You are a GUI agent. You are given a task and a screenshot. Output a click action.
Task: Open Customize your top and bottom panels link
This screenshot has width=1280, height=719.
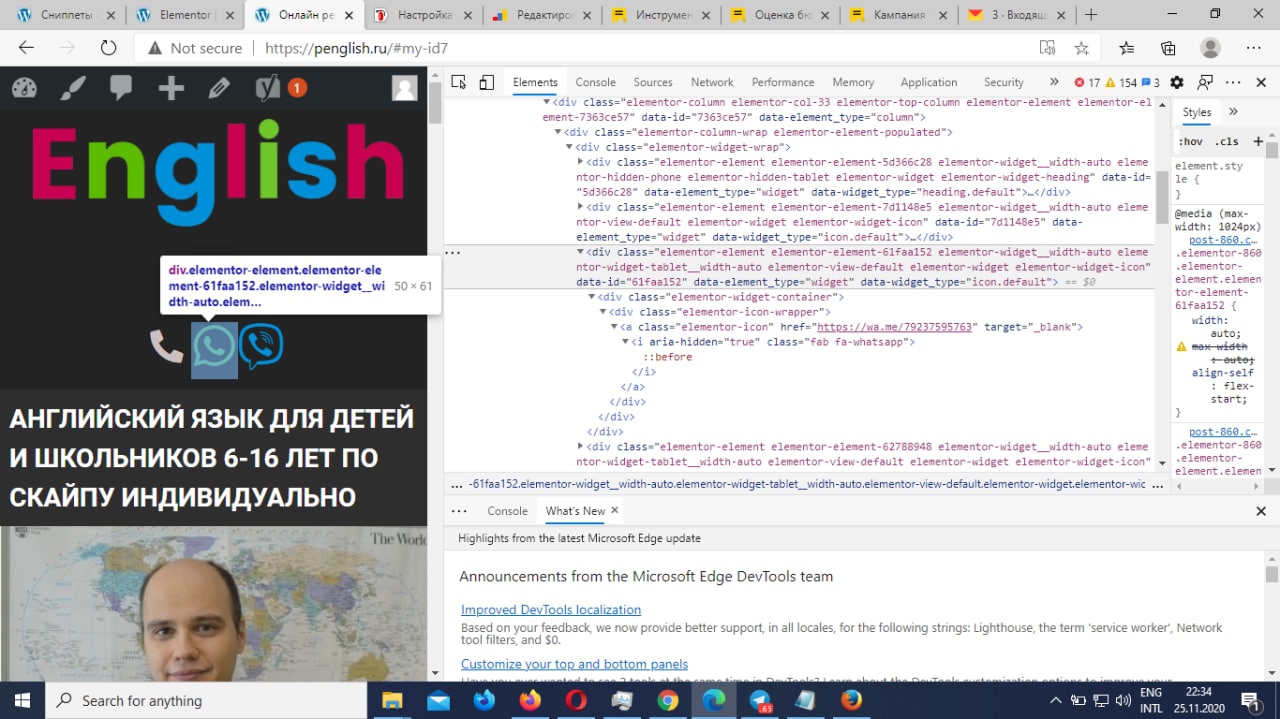pyautogui.click(x=574, y=664)
